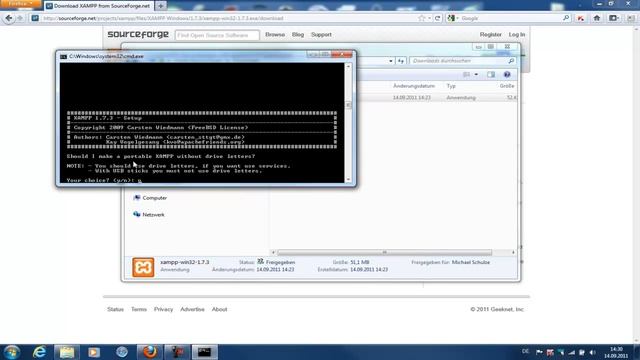Open Privacy footer link
Viewport: 640px width, 360px height.
[163, 309]
